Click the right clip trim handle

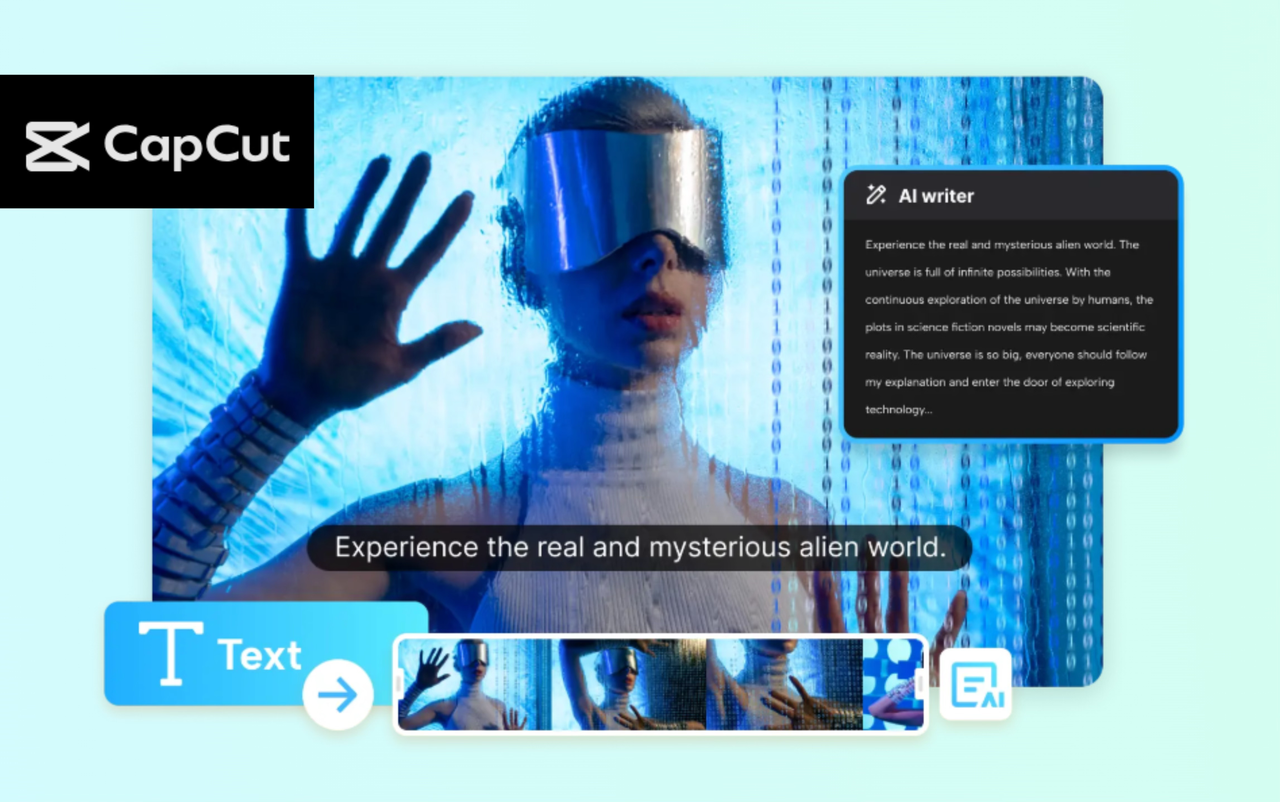coord(919,683)
